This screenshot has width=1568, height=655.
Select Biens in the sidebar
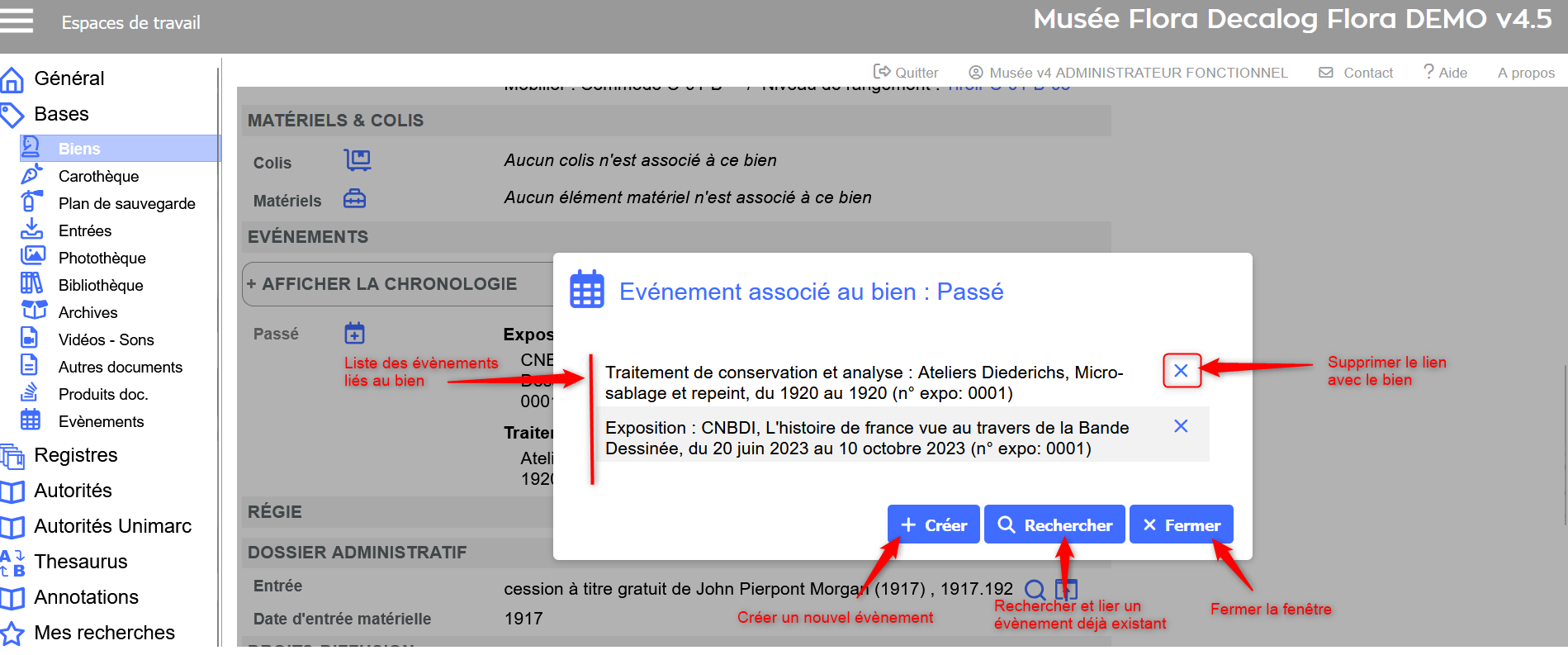pyautogui.click(x=79, y=149)
